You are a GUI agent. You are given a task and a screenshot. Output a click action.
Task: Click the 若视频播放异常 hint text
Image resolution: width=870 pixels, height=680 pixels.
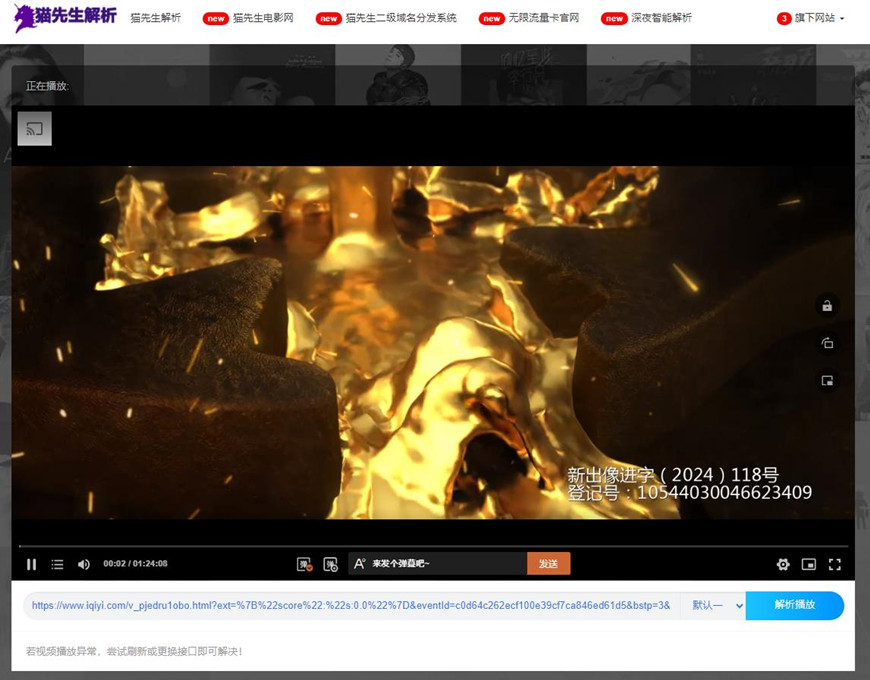click(x=134, y=651)
